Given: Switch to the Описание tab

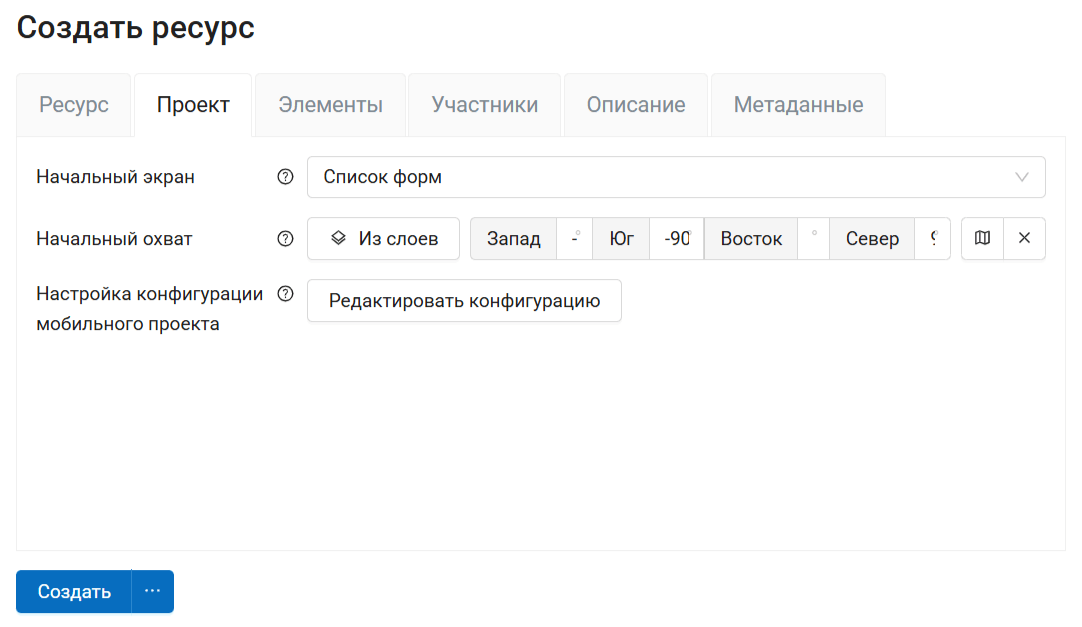Looking at the screenshot, I should tap(636, 105).
